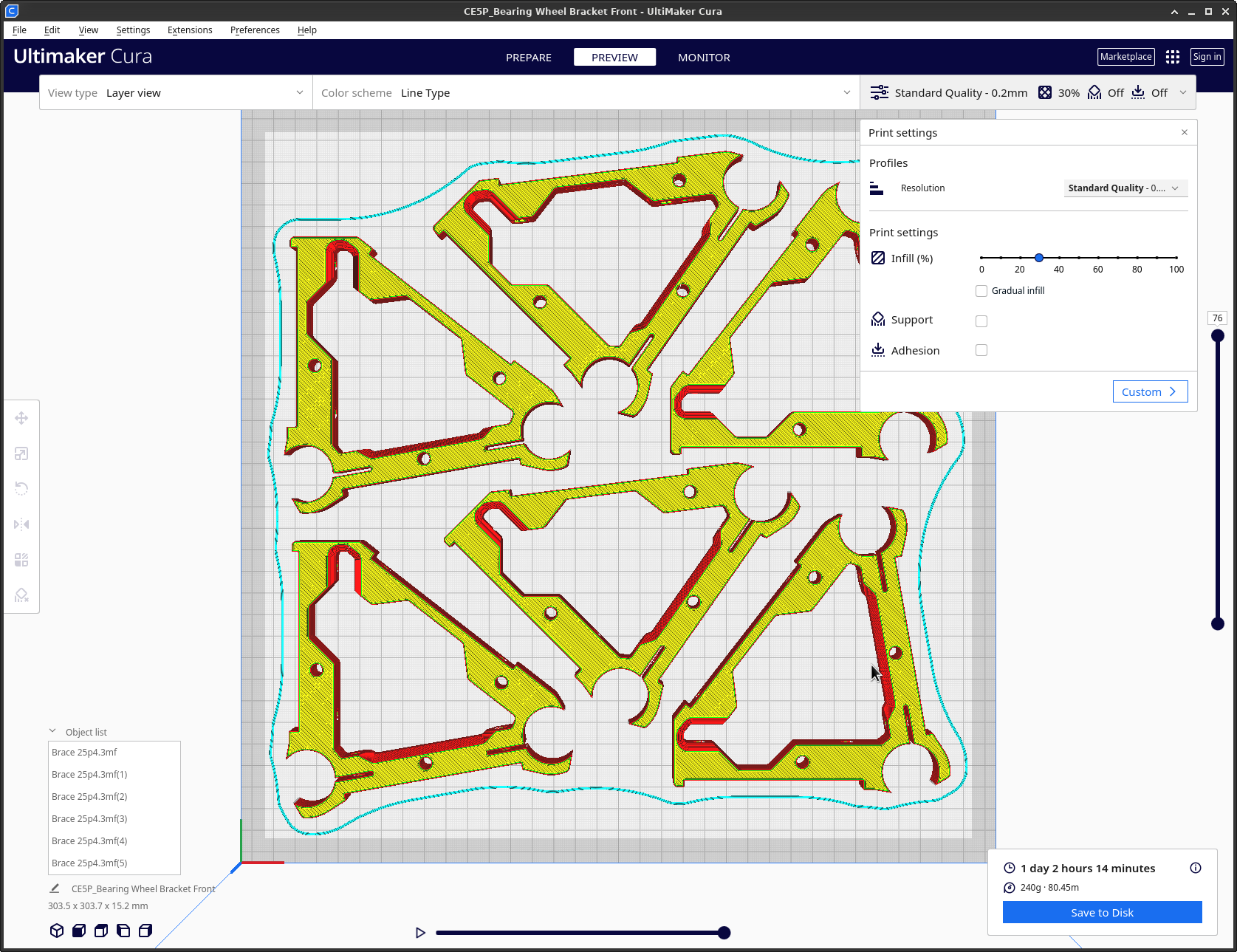1237x952 pixels.
Task: Click the Cura app icon in title bar
Action: click(11, 11)
